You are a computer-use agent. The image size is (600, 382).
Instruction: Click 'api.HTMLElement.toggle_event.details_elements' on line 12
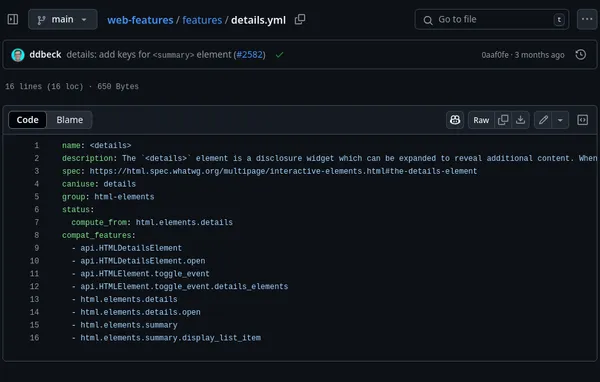[x=184, y=286]
